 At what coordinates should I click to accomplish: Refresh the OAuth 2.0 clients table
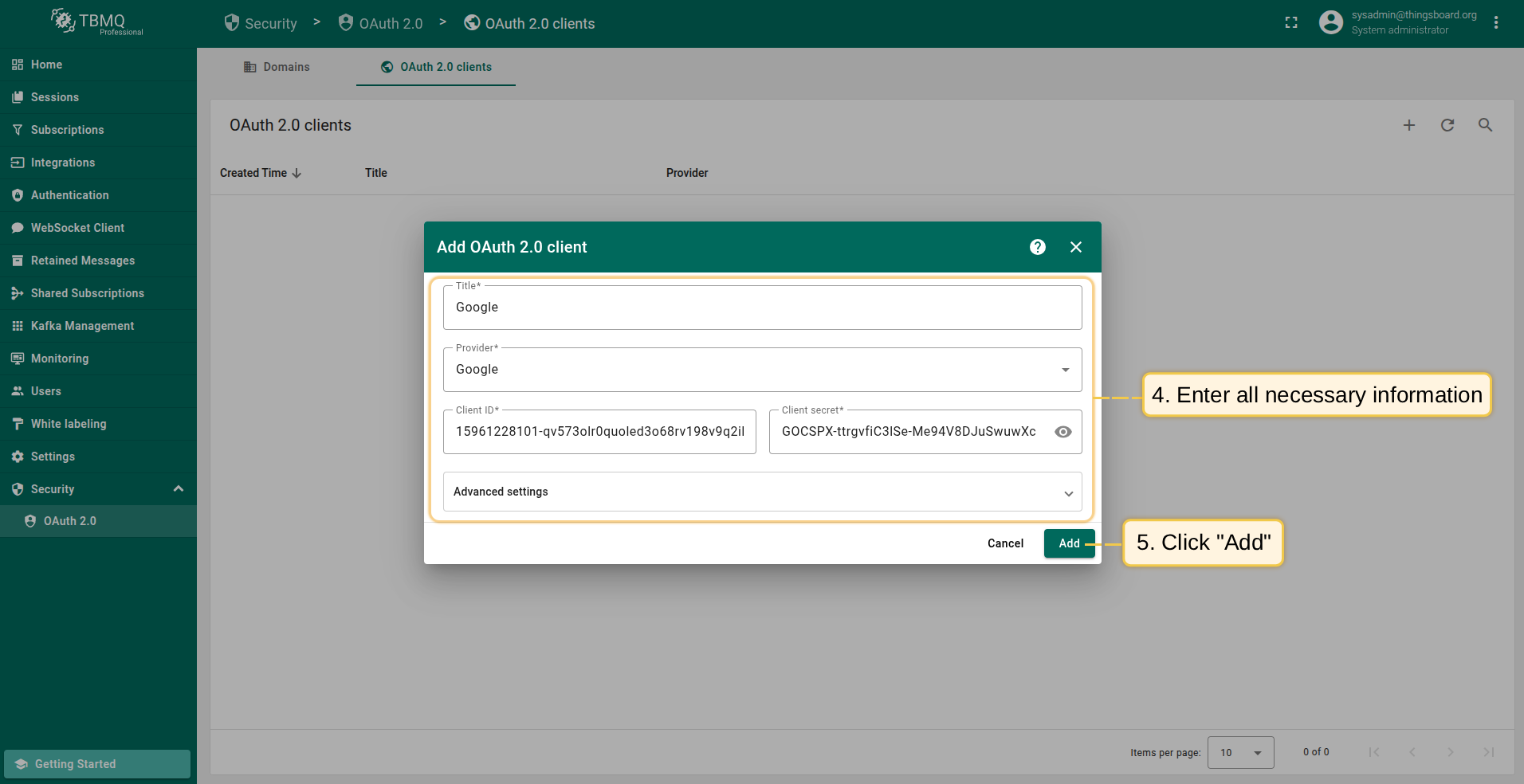1447,125
